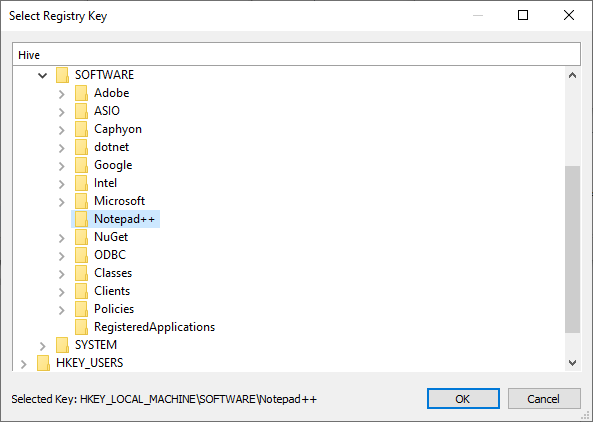Click the scrollbar down arrow
The width and height of the screenshot is (593, 422).
(x=573, y=363)
